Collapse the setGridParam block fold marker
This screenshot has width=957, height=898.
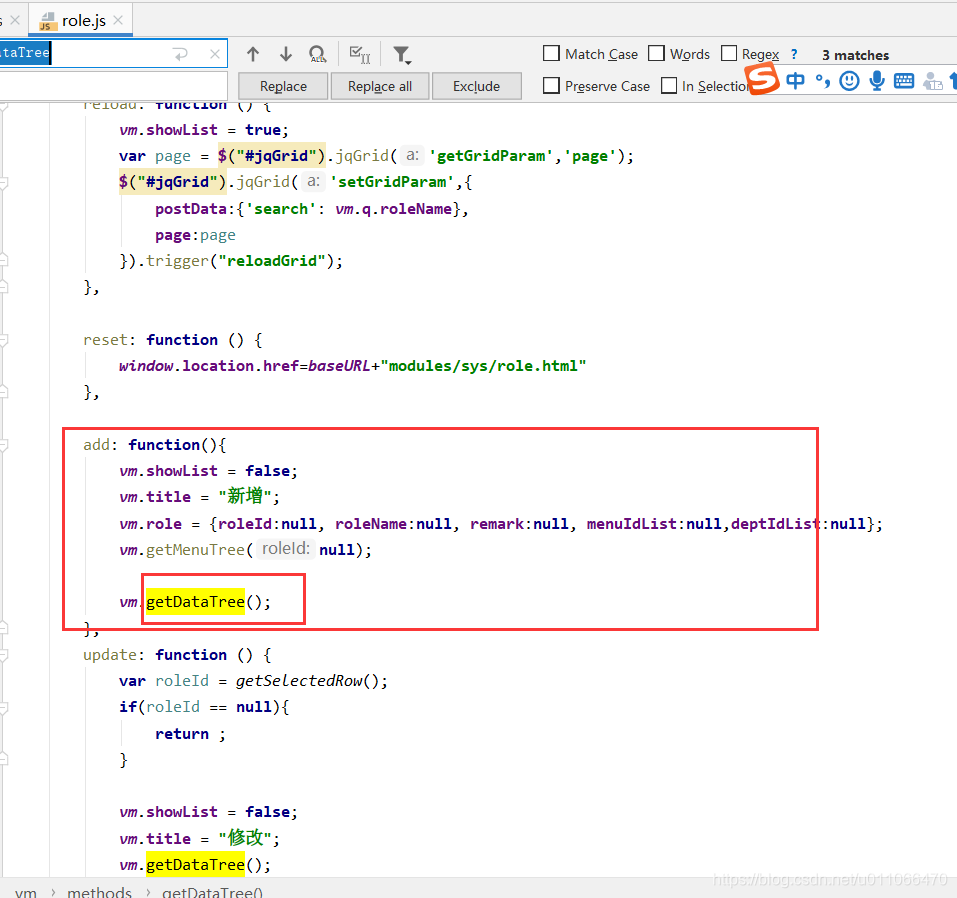[4, 183]
